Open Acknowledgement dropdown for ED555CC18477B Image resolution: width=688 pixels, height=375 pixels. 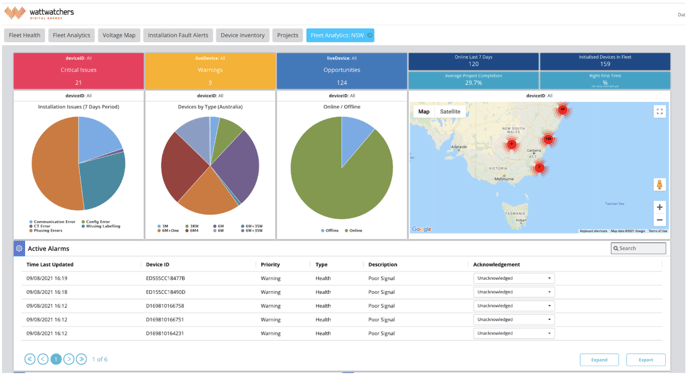[513, 278]
